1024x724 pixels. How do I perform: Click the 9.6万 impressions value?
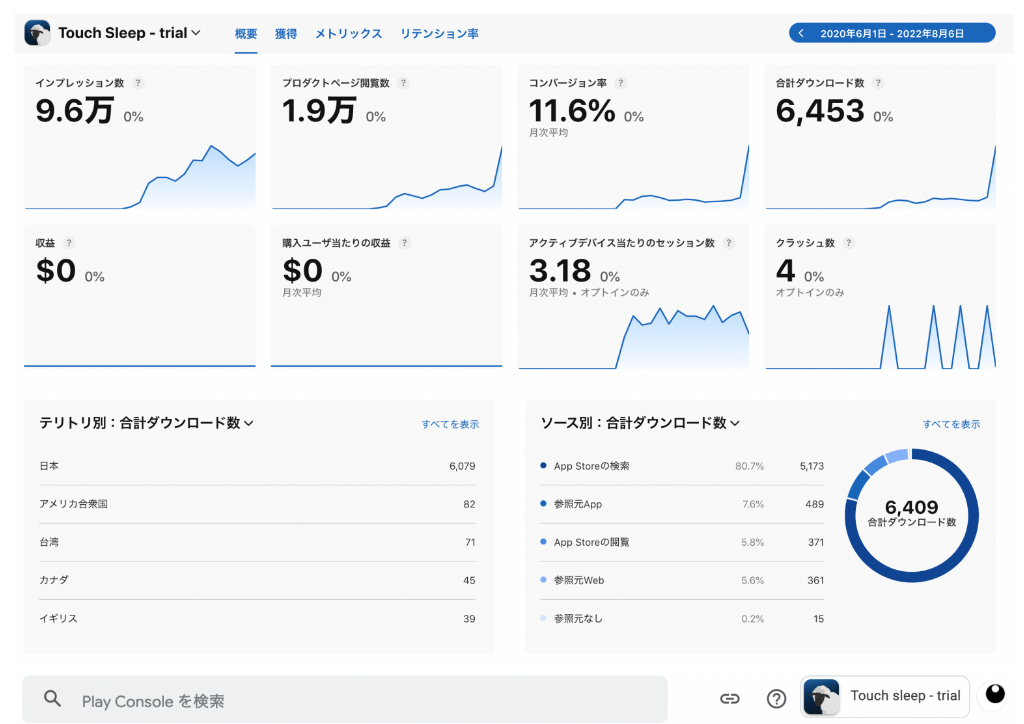point(74,110)
